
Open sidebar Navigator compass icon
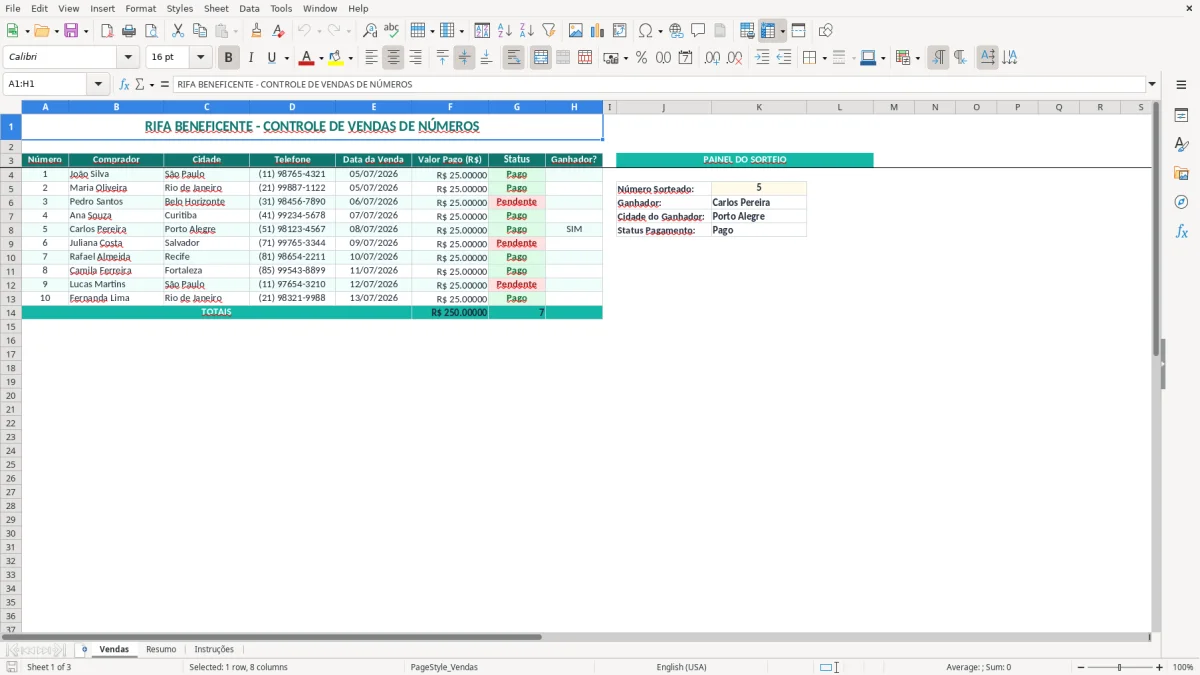(1181, 202)
